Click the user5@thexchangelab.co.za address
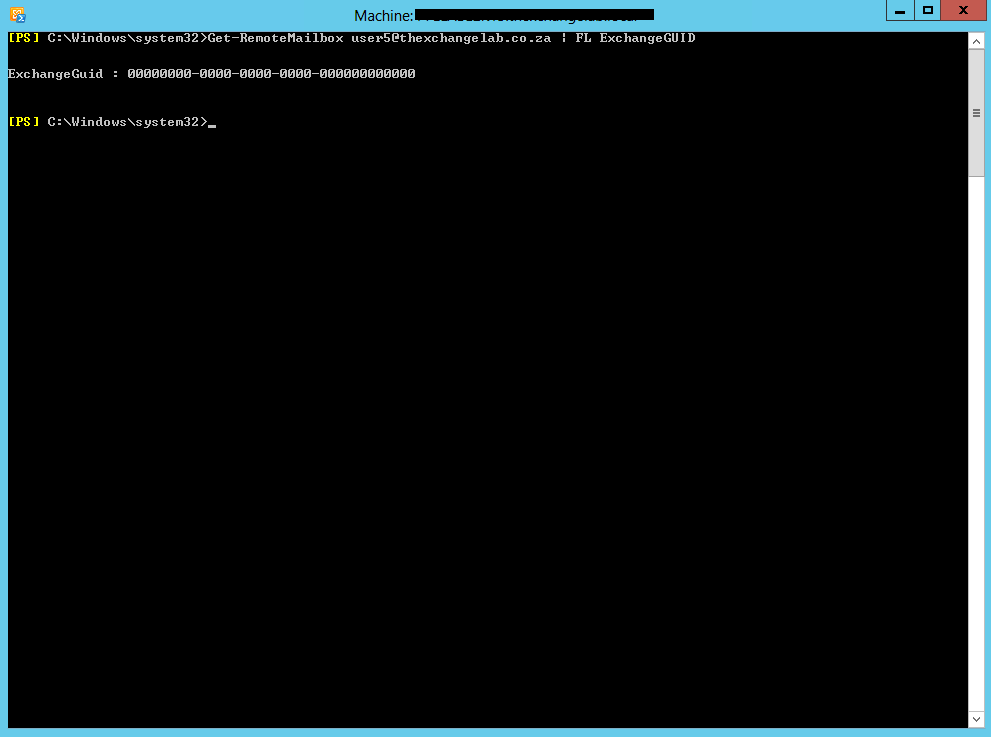The image size is (991, 737). click(x=451, y=38)
